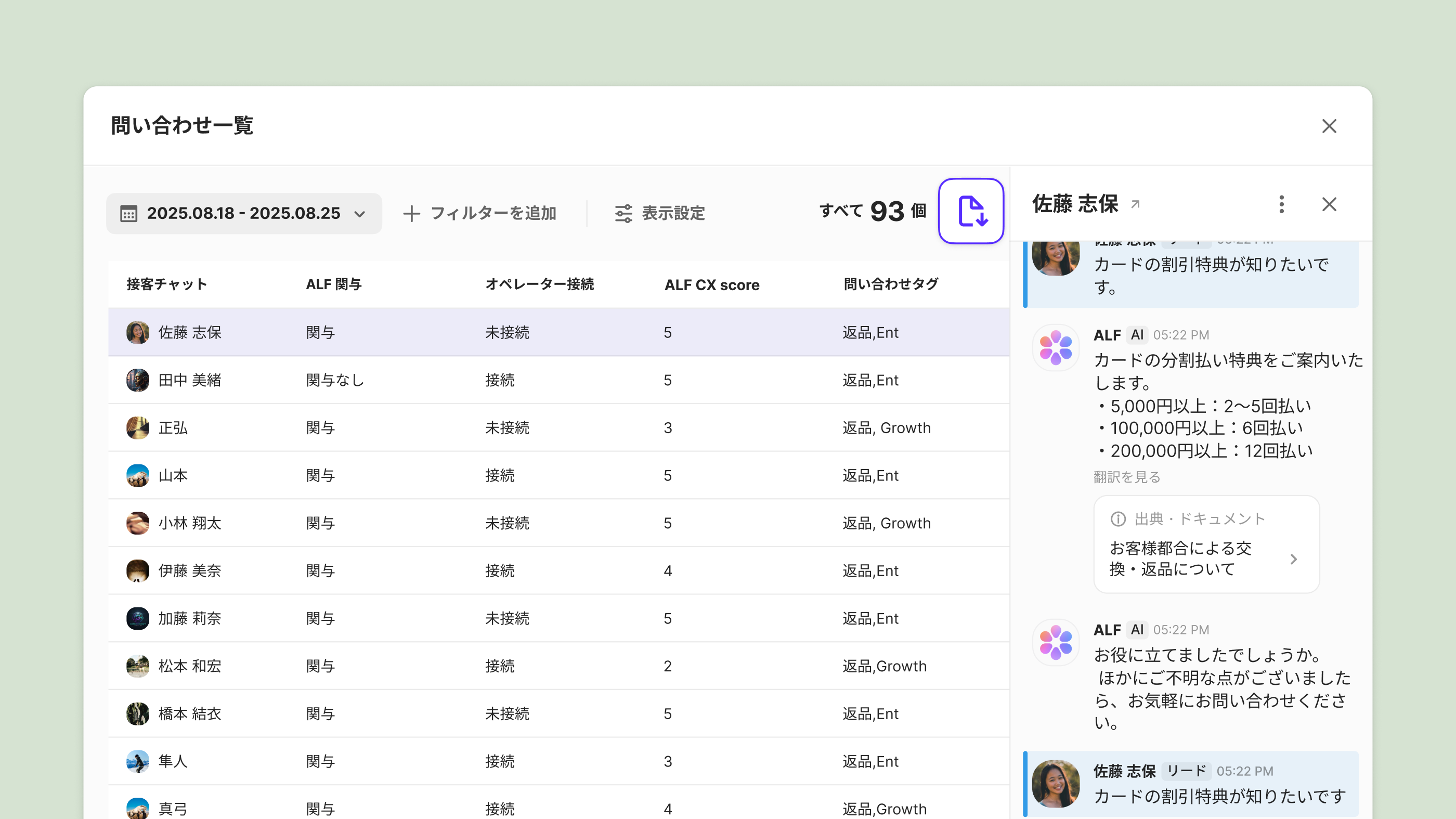The height and width of the screenshot is (819, 1456).
Task: Click 小林 翔太 avatar in table
Action: [138, 523]
